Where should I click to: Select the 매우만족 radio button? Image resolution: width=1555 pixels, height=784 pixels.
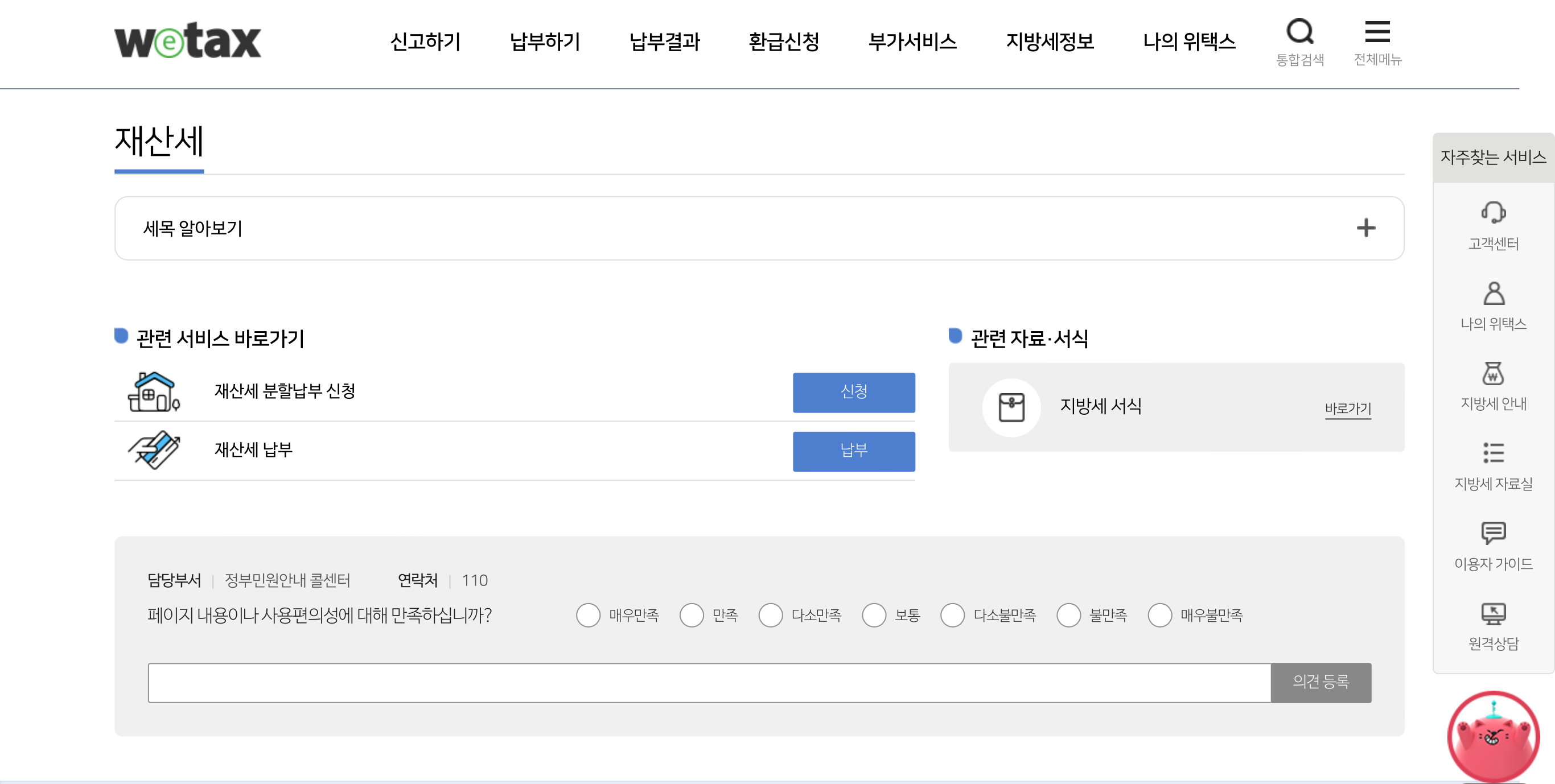pos(588,615)
